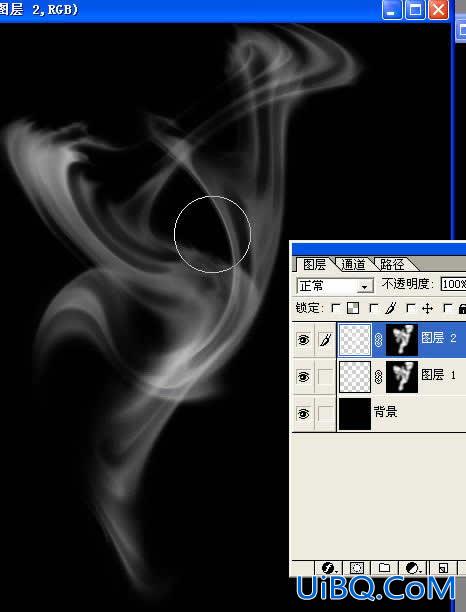Image resolution: width=466 pixels, height=612 pixels.
Task: Enable the lock transparent pixels checkbox
Action: 336,308
